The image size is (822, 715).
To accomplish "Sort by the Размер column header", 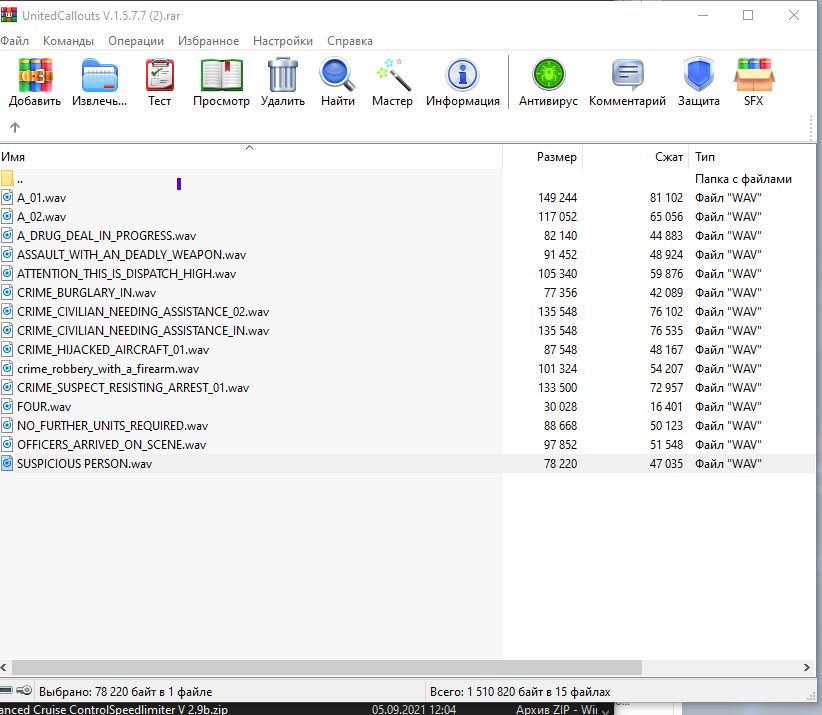I will tap(543, 157).
